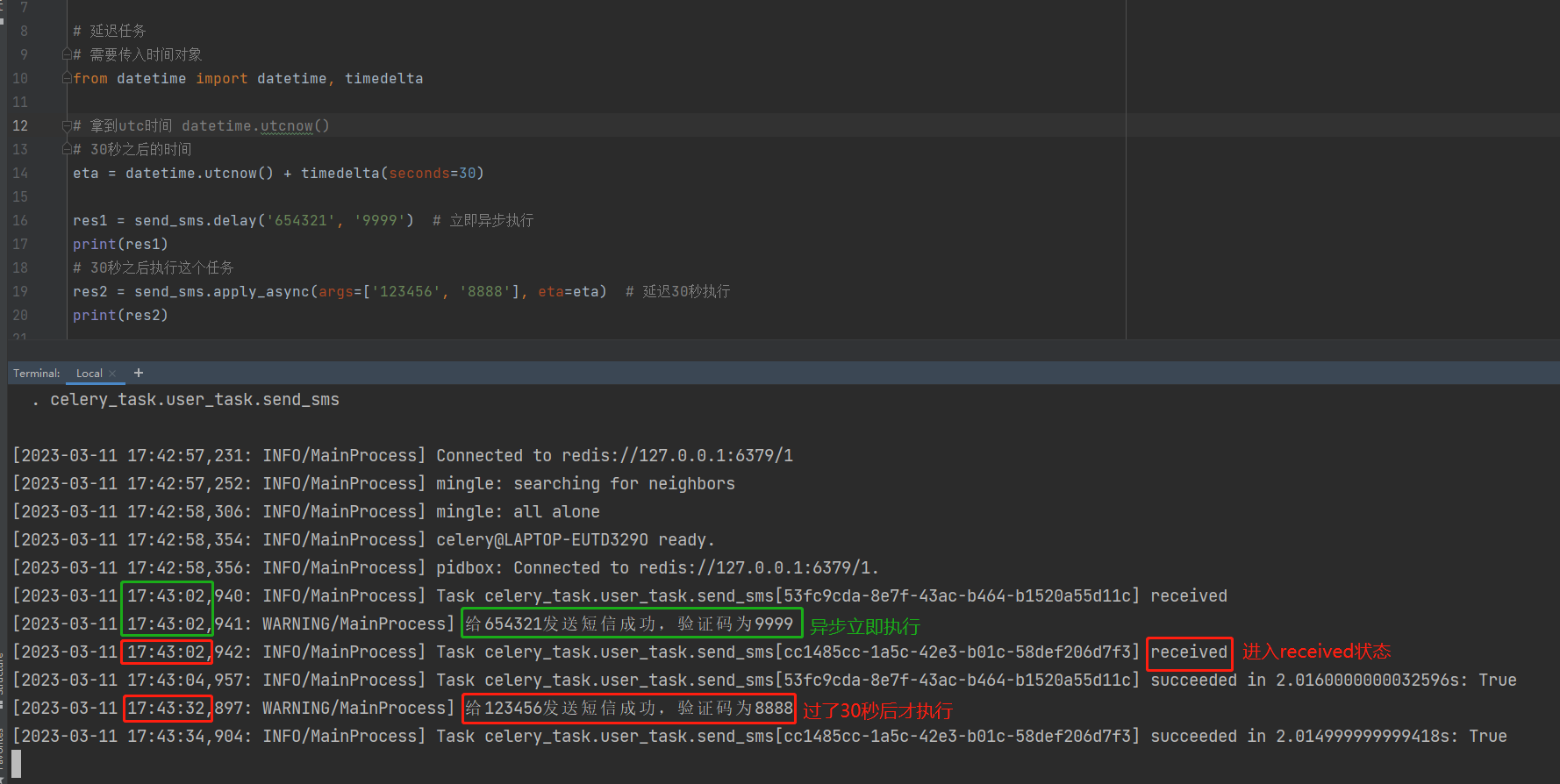
Task: Click 'timedelta(seconds=30)' on line 14
Action: (392, 173)
